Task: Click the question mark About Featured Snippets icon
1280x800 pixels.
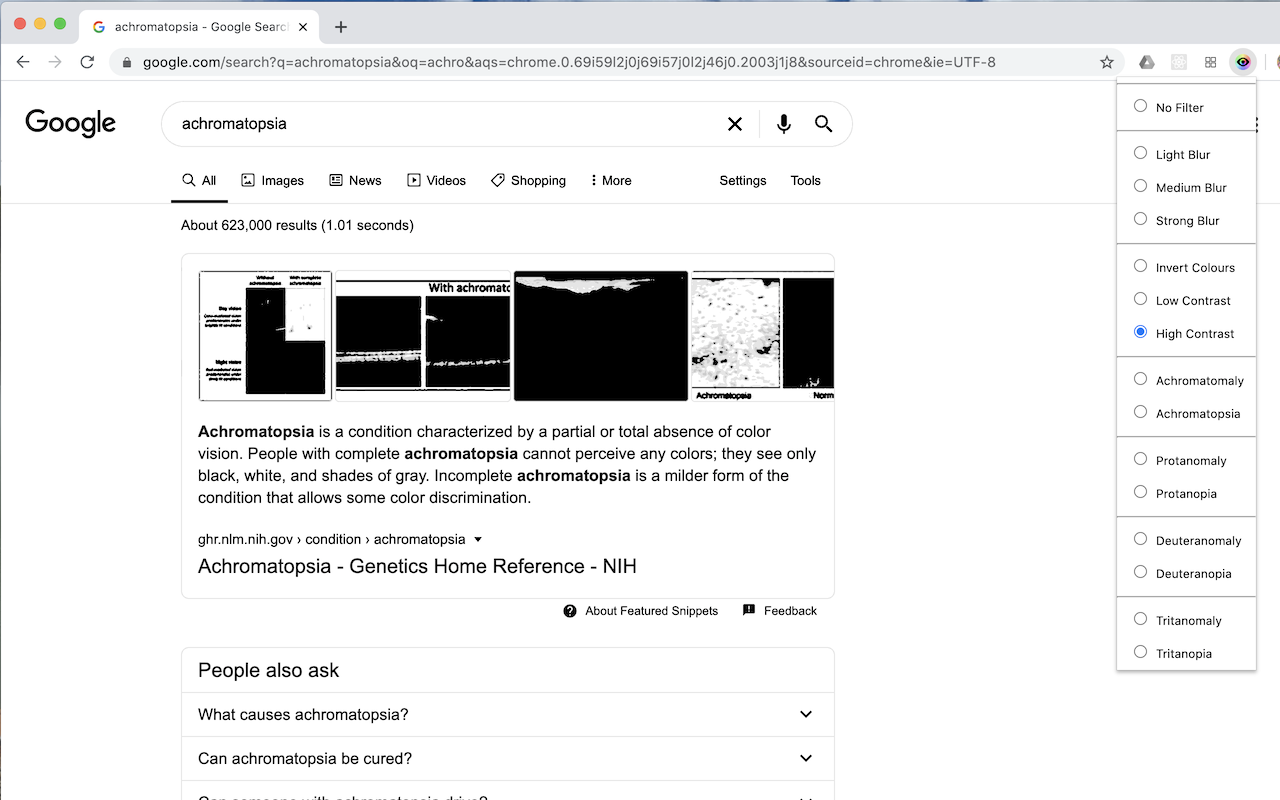Action: 570,611
